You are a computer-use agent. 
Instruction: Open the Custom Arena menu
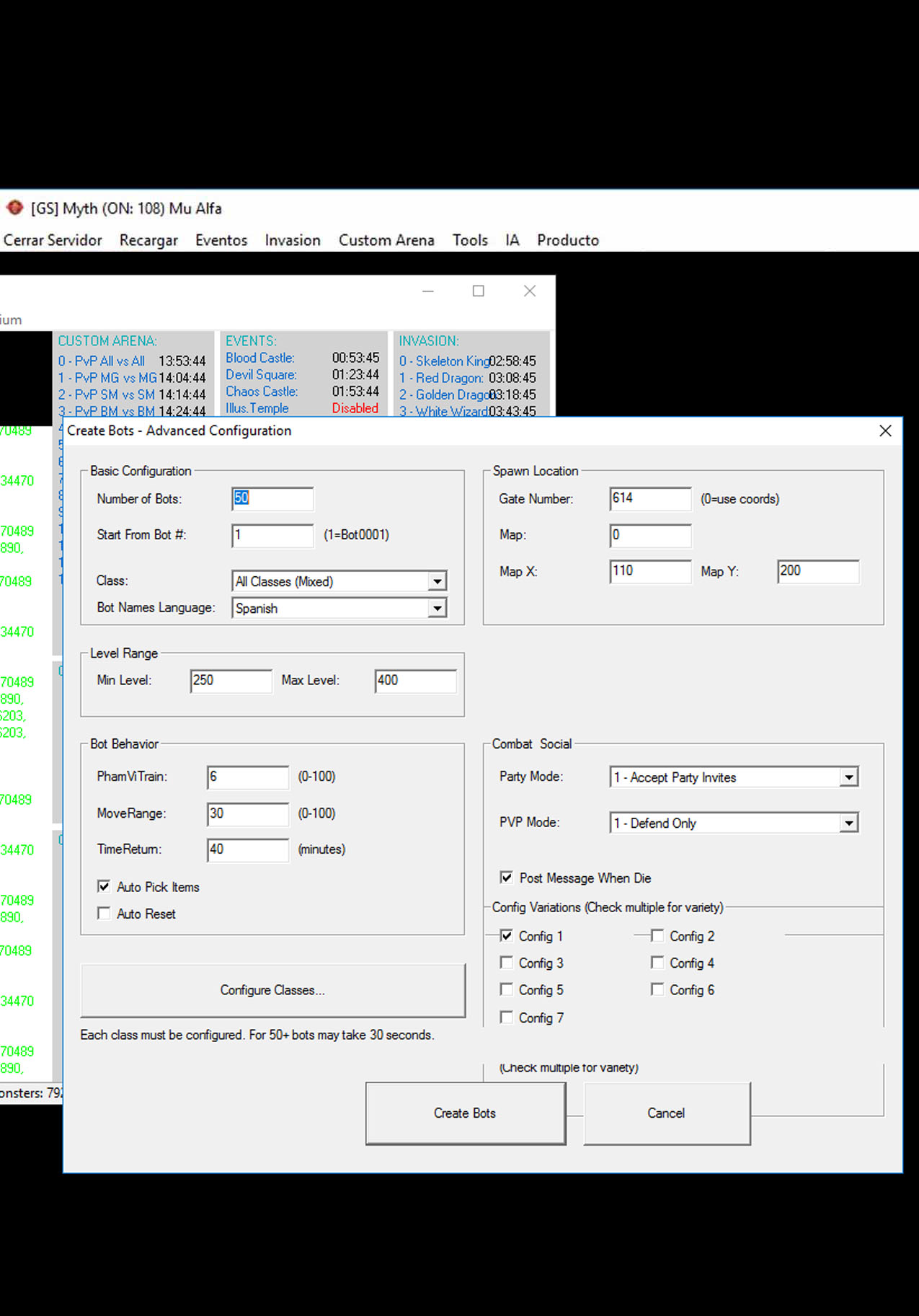coord(386,240)
